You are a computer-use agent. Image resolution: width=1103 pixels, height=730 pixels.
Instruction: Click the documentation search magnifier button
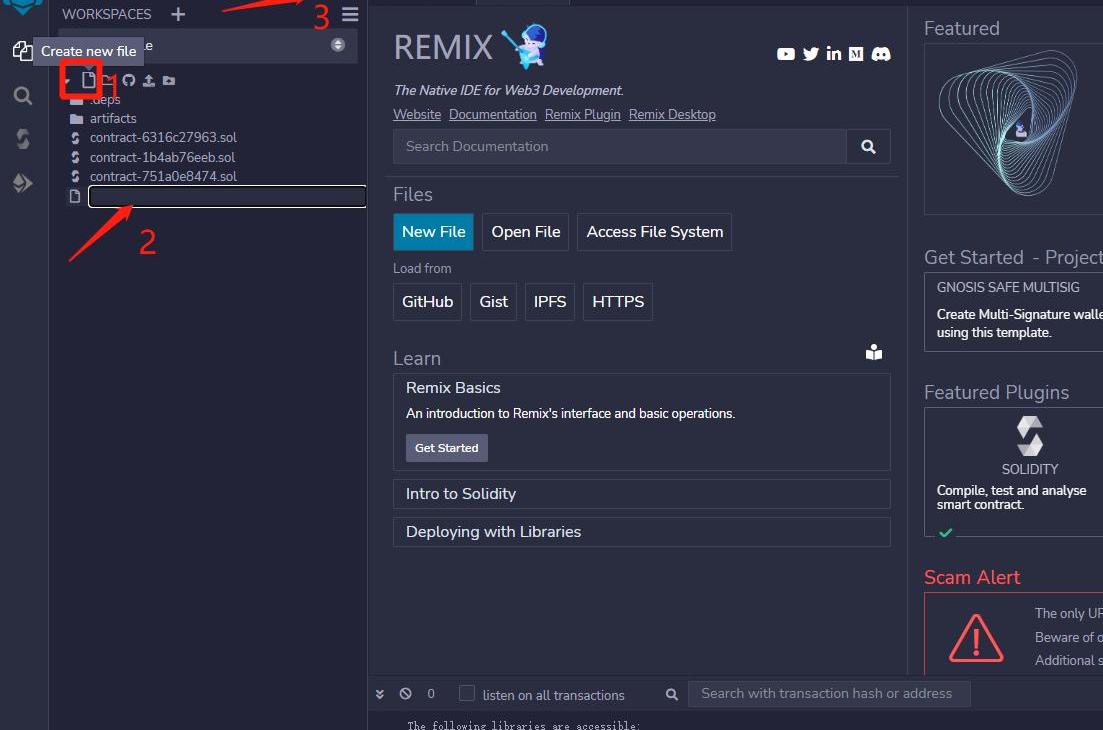[869, 146]
